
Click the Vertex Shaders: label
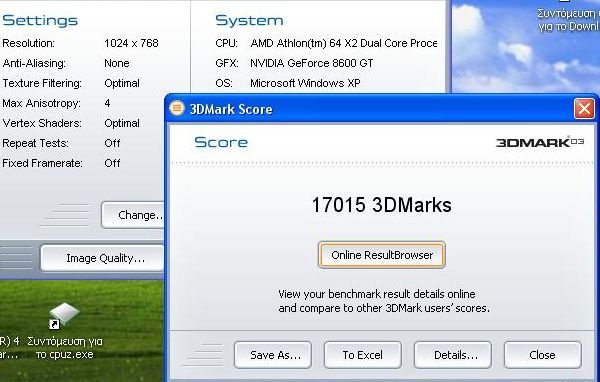coord(42,123)
